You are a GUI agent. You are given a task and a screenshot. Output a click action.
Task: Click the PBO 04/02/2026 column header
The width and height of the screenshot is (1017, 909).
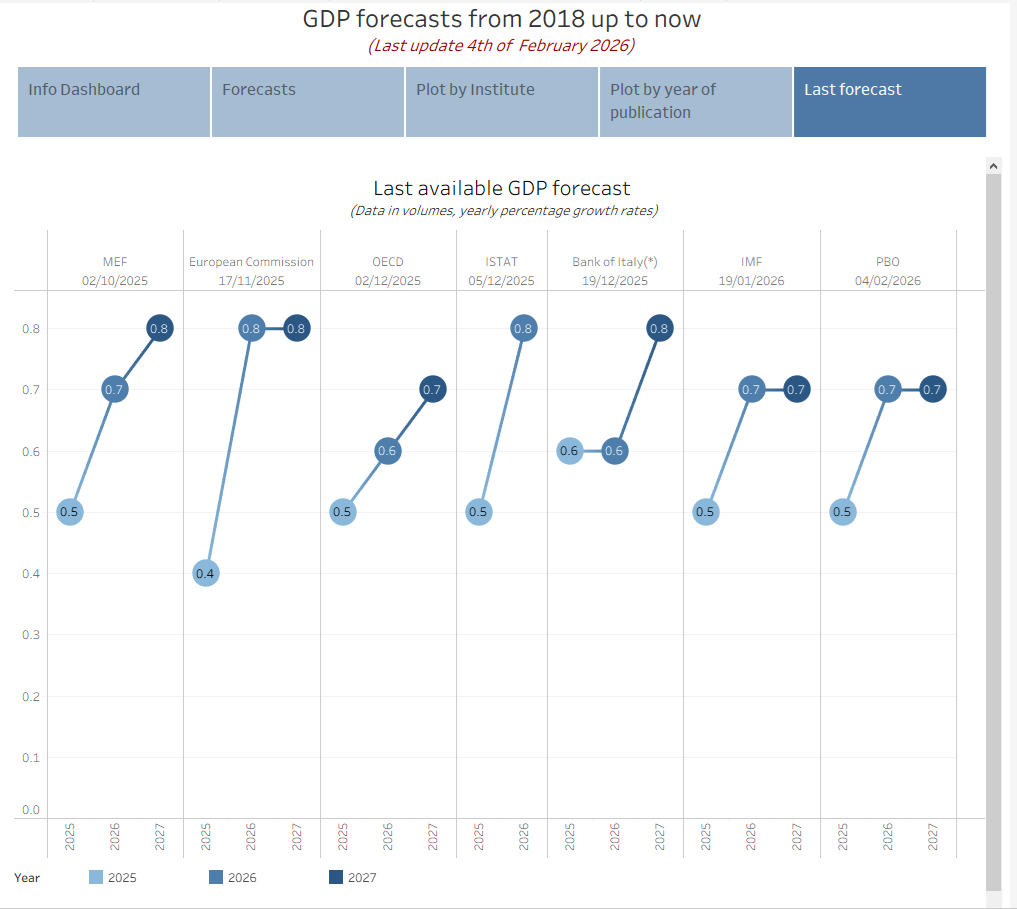pos(887,271)
